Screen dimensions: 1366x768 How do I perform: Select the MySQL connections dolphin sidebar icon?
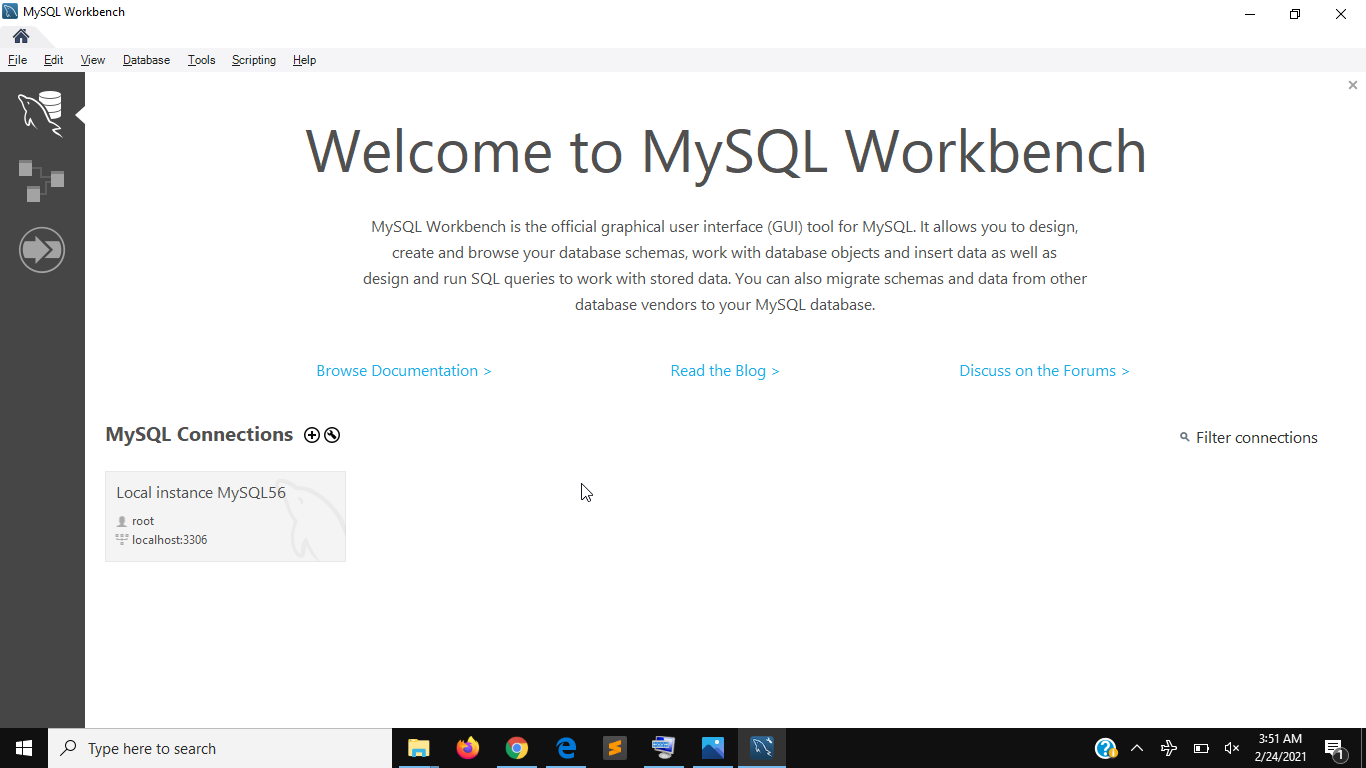[x=41, y=112]
